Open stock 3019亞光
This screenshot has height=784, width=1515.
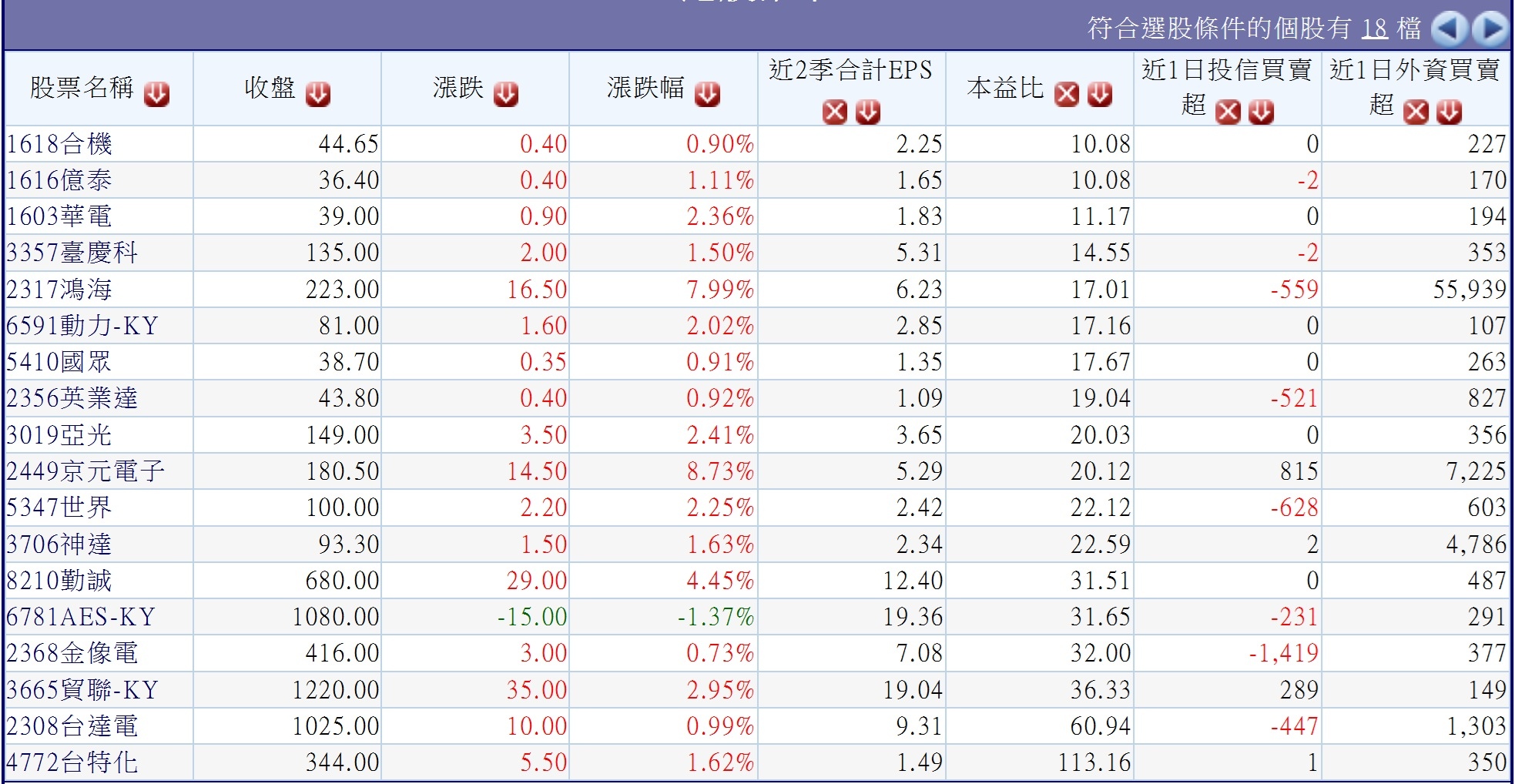pos(59,435)
